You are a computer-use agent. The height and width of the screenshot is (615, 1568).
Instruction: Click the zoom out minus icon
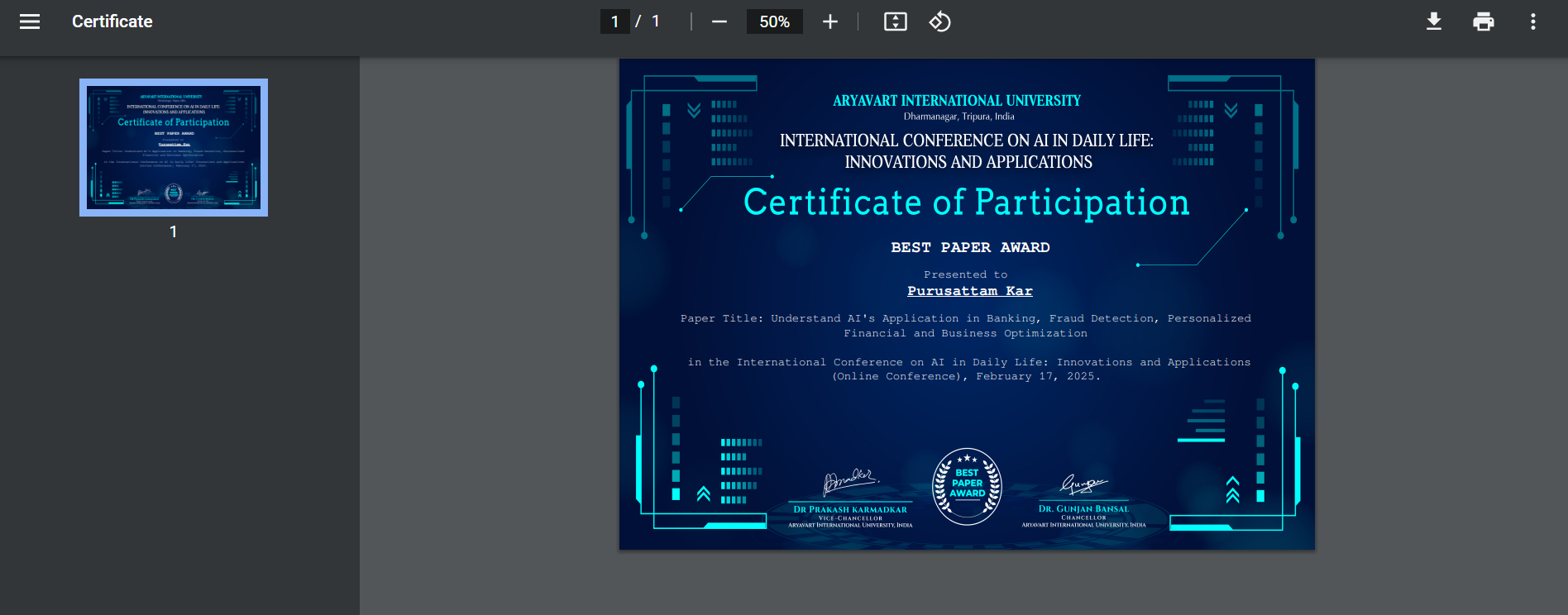pyautogui.click(x=719, y=21)
